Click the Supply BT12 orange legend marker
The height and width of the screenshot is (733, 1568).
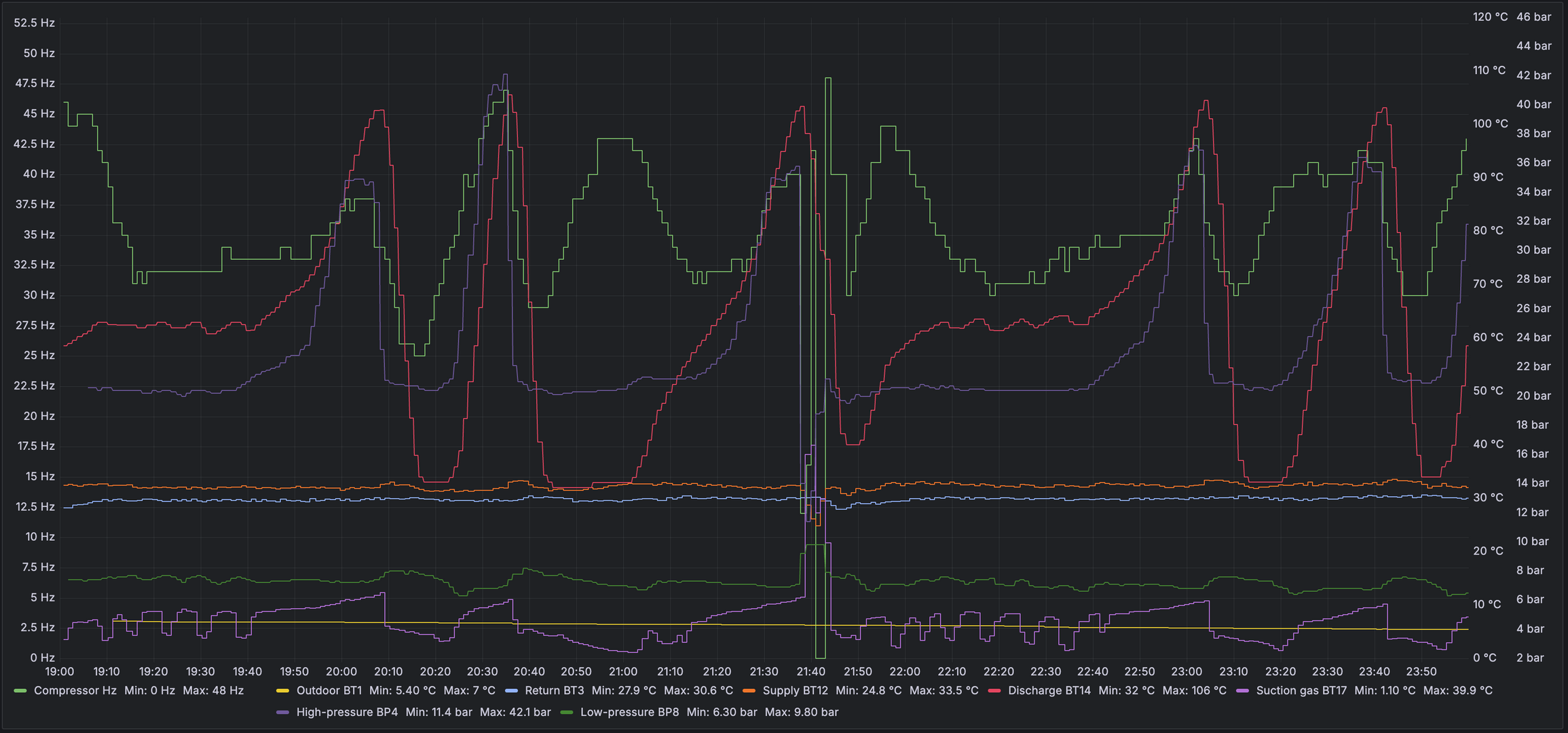point(749,691)
